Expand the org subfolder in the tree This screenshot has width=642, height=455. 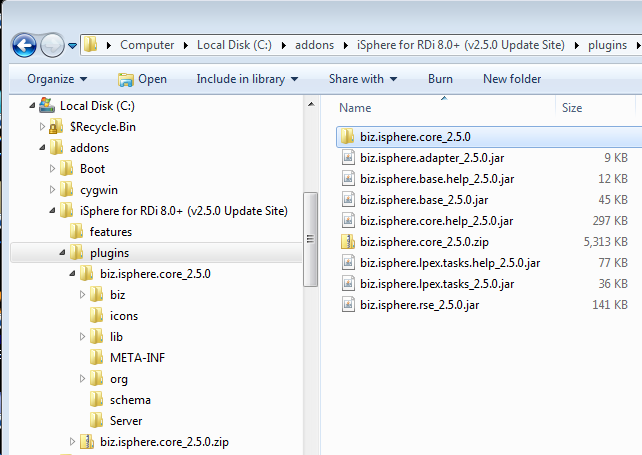pyautogui.click(x=82, y=378)
